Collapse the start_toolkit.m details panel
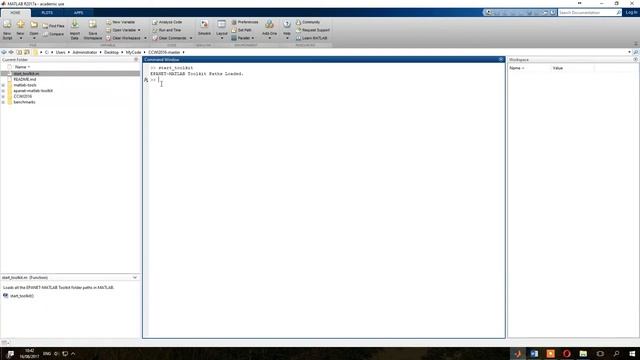The image size is (640, 360). pyautogui.click(x=135, y=278)
